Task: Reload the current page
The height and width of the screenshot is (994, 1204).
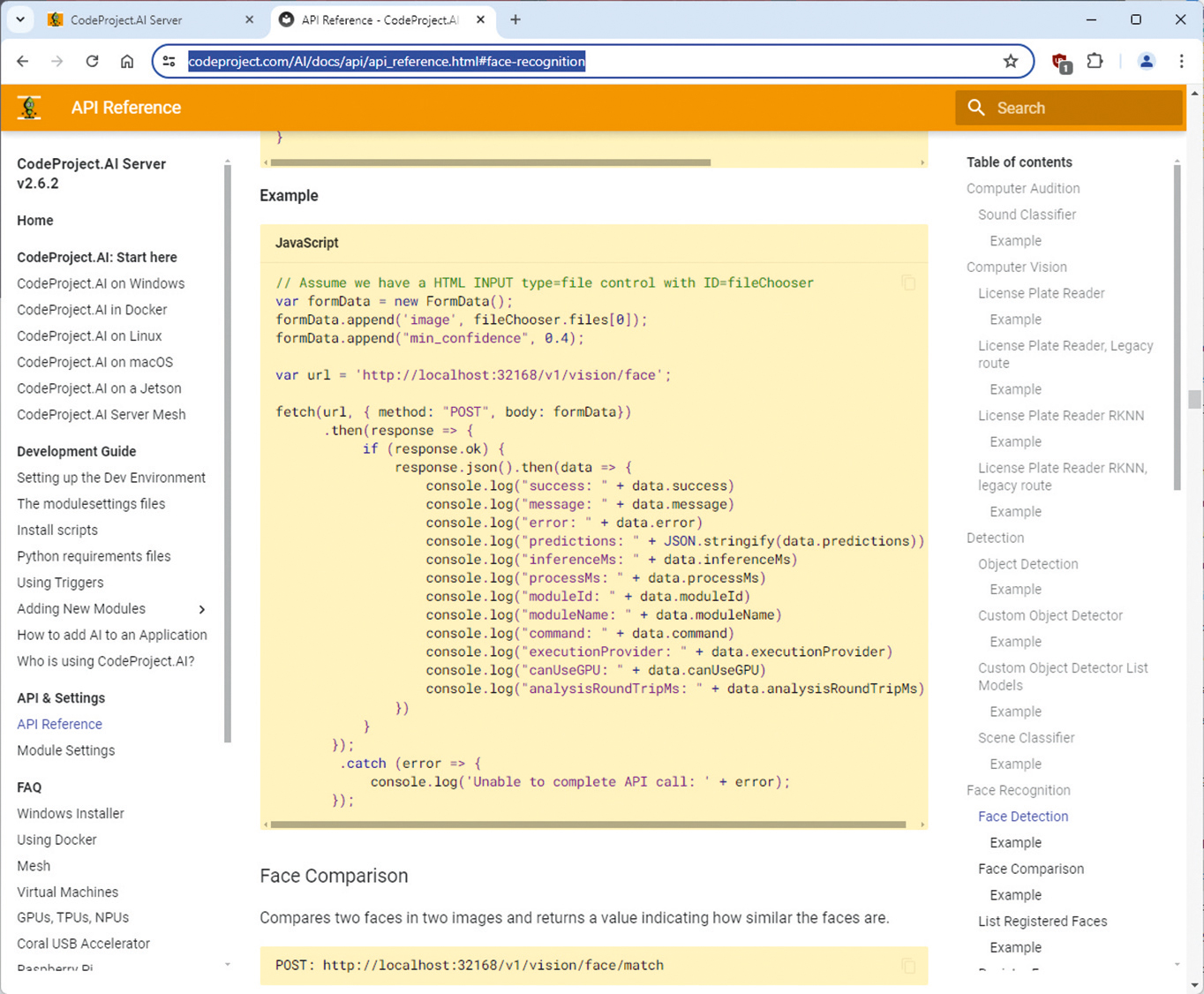Action: tap(92, 62)
